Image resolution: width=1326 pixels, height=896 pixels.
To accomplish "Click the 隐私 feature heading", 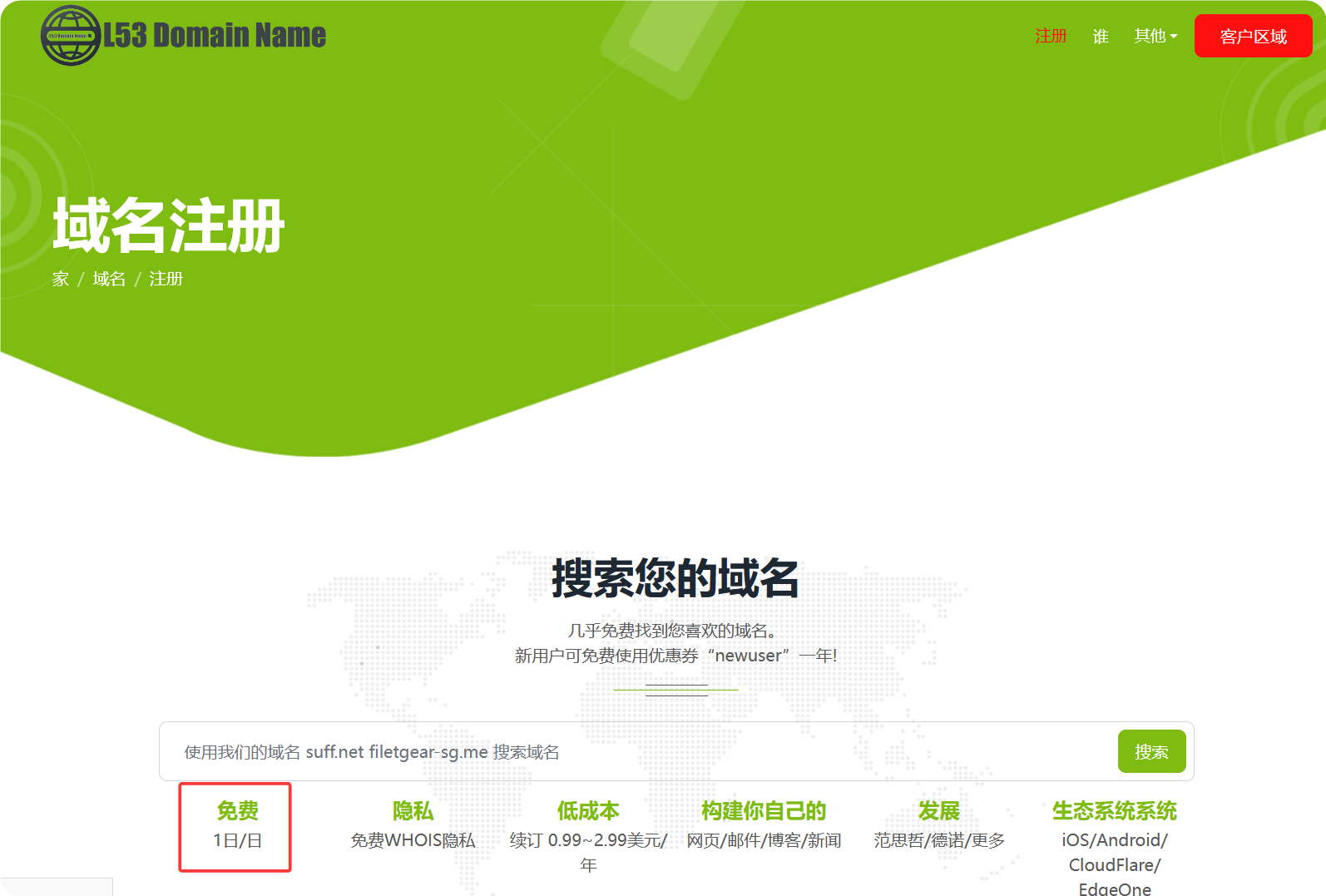I will pyautogui.click(x=413, y=810).
